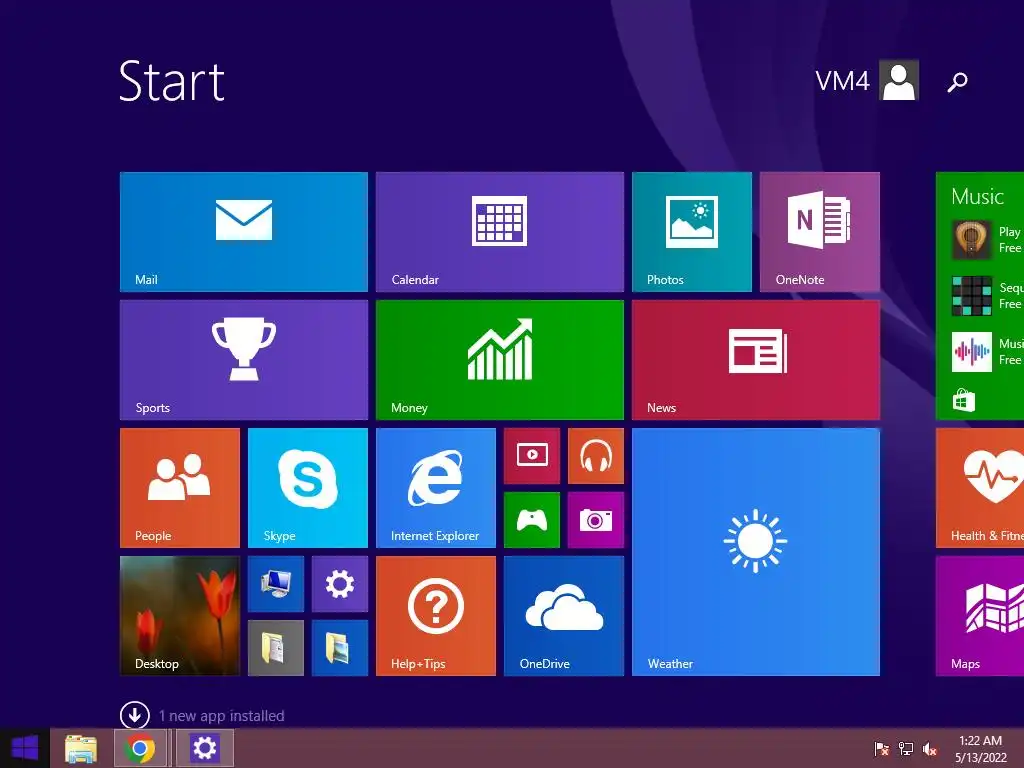Open the small Documents folder tile

[276, 648]
